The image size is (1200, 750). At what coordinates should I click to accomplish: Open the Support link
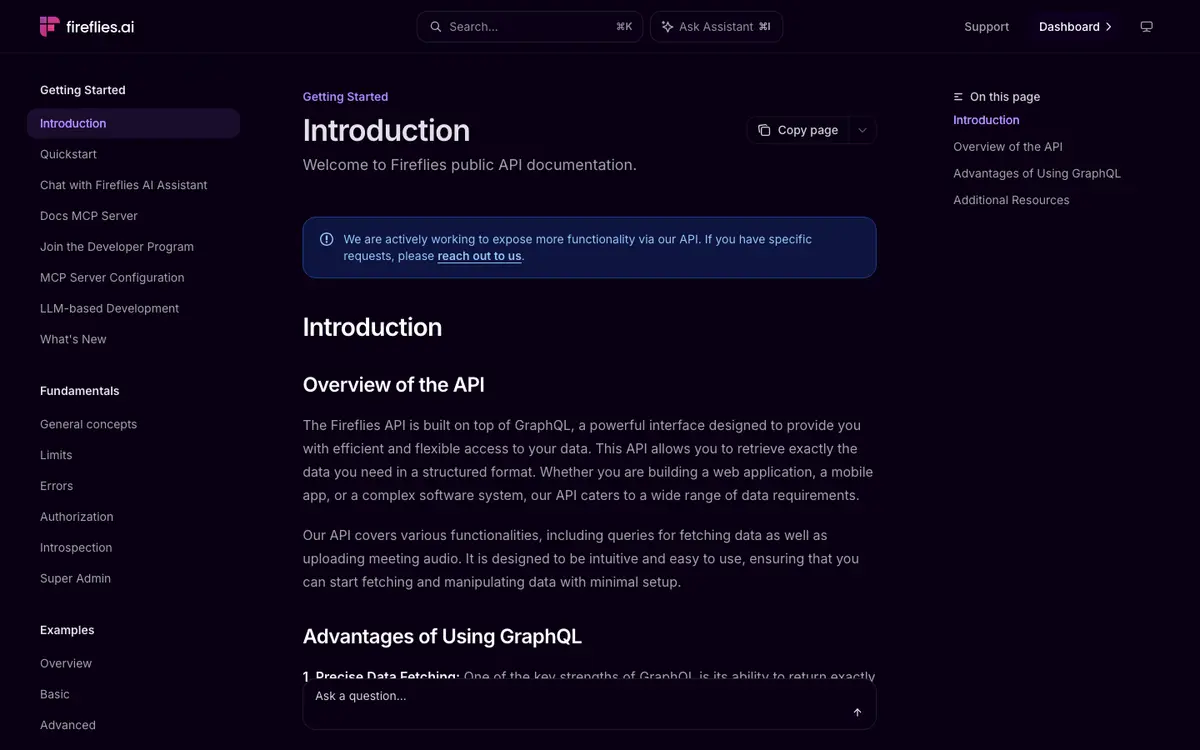point(986,27)
